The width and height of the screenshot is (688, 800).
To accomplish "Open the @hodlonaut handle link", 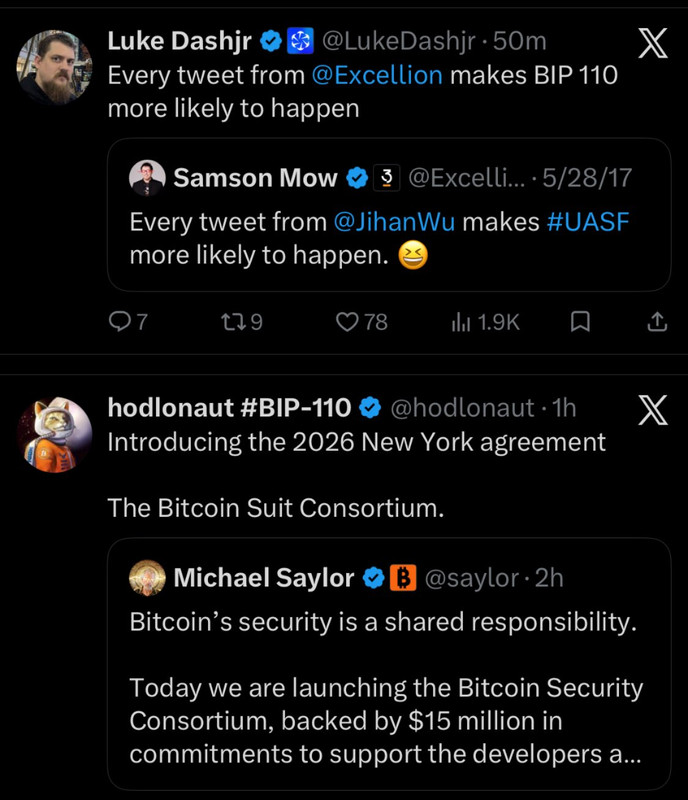I will [x=462, y=408].
